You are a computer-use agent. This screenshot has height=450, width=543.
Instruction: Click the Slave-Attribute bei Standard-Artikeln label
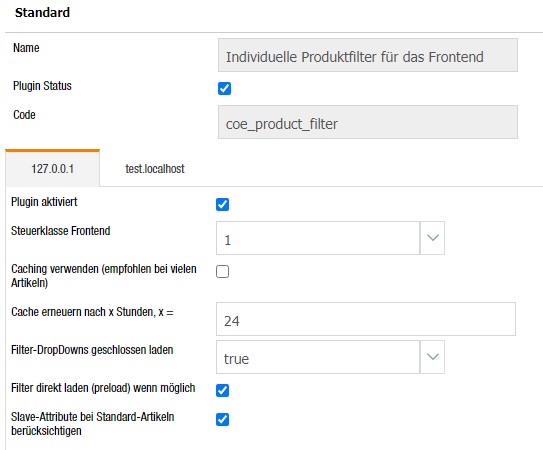[x=92, y=424]
